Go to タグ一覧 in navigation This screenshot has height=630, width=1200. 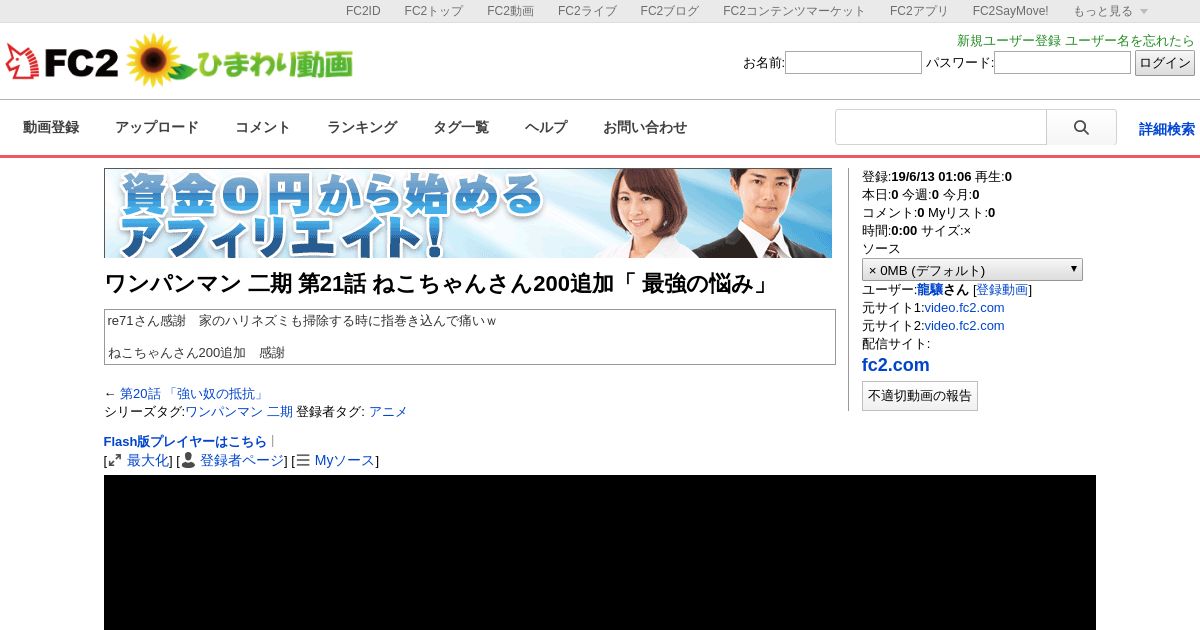click(x=461, y=128)
